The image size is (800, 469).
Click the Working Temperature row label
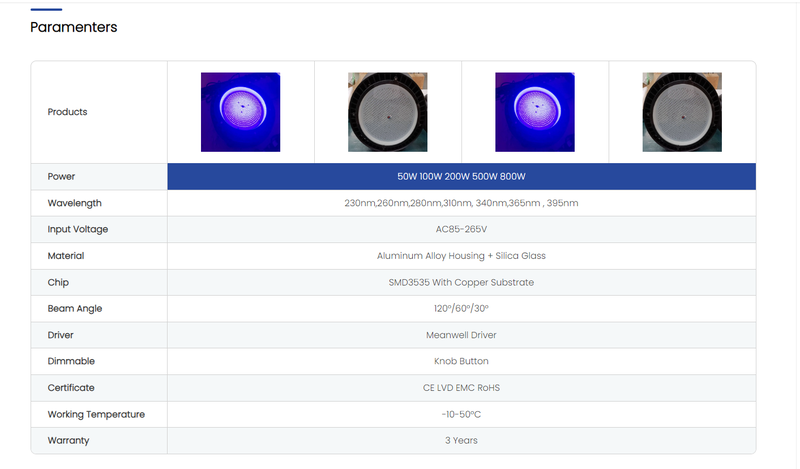(x=96, y=414)
